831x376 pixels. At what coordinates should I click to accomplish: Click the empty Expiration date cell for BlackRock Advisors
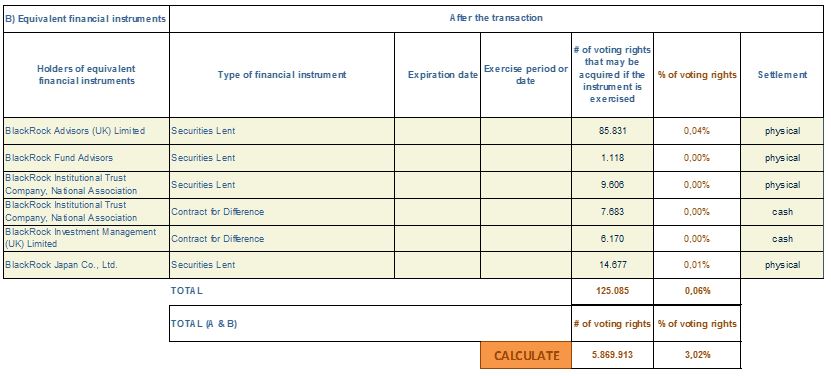click(x=438, y=131)
